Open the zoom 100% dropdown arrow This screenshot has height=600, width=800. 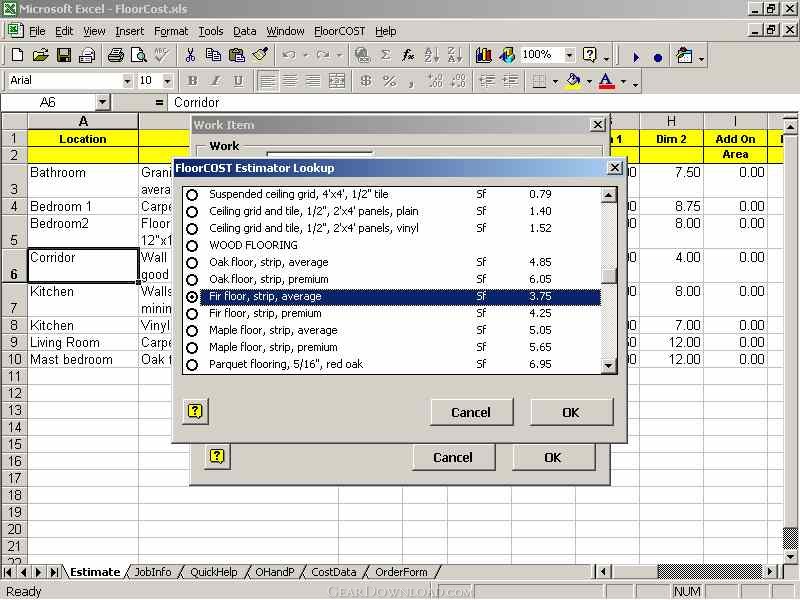tap(569, 55)
